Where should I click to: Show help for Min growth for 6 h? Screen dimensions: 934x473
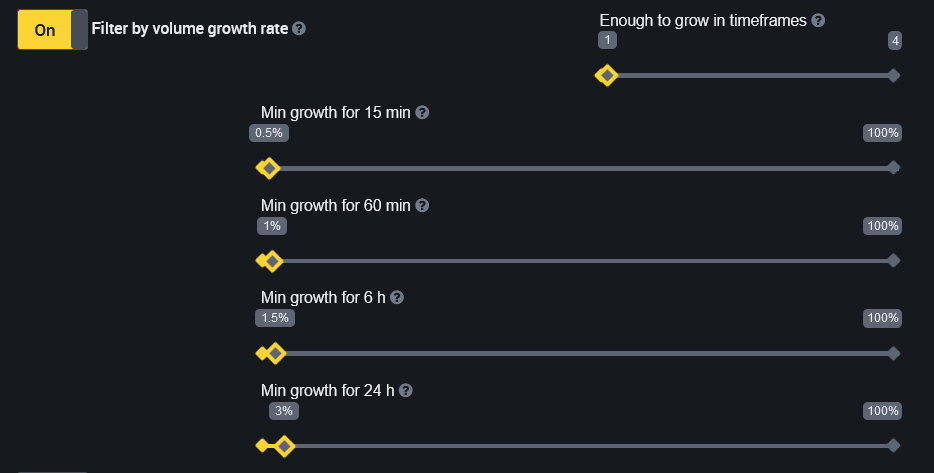coord(397,298)
